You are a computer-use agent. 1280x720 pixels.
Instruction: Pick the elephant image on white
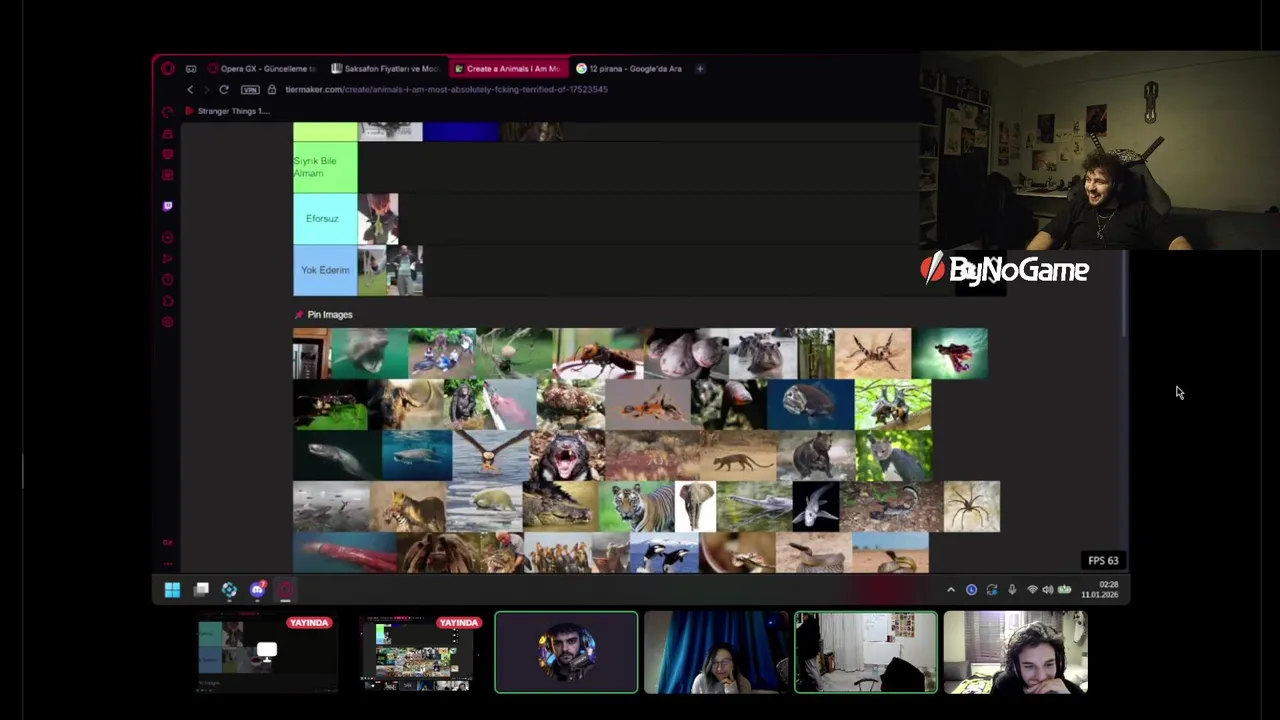(695, 506)
